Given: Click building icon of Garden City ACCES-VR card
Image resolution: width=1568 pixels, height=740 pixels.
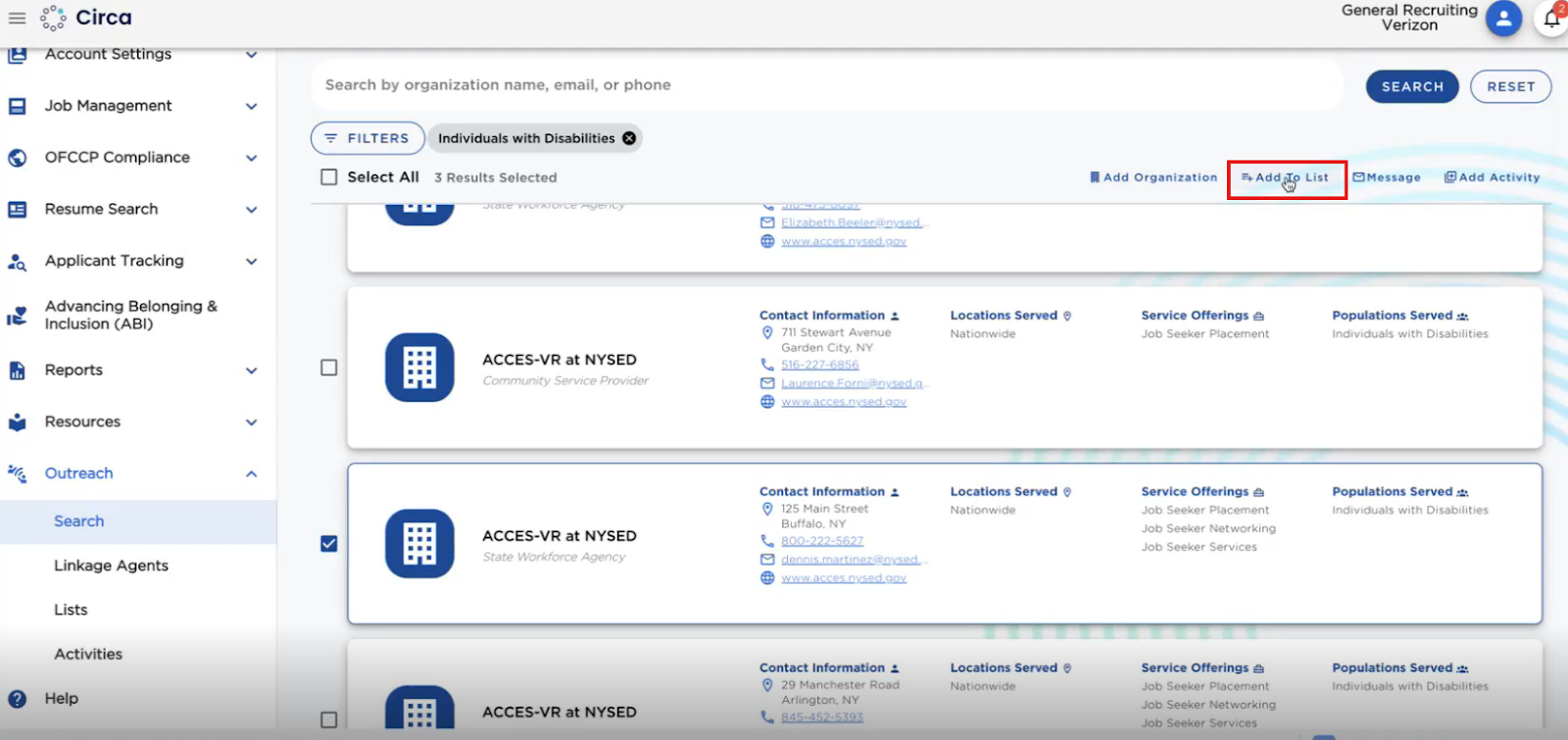Looking at the screenshot, I should point(419,368).
